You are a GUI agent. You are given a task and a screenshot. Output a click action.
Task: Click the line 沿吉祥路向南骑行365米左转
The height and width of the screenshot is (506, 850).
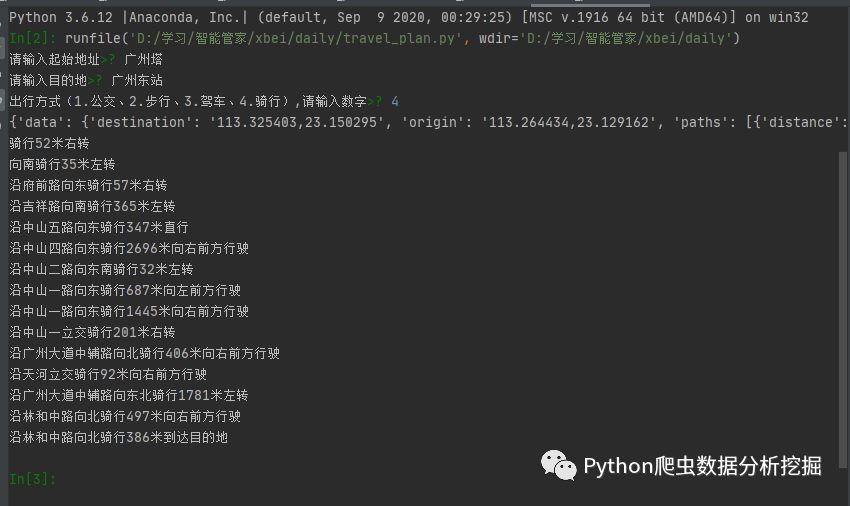pyautogui.click(x=92, y=206)
